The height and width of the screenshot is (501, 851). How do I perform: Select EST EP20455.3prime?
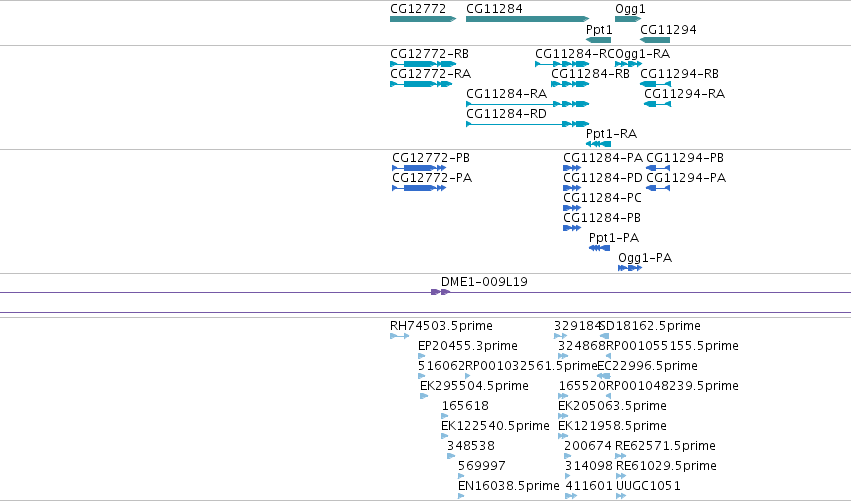[x=422, y=356]
